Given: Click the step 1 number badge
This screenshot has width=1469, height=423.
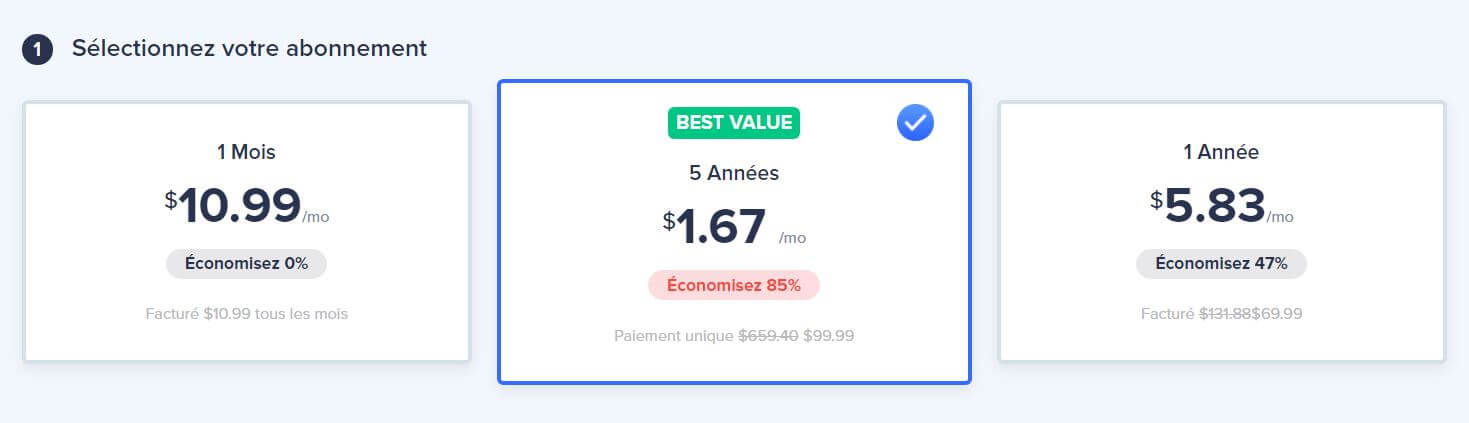Looking at the screenshot, I should tap(37, 50).
